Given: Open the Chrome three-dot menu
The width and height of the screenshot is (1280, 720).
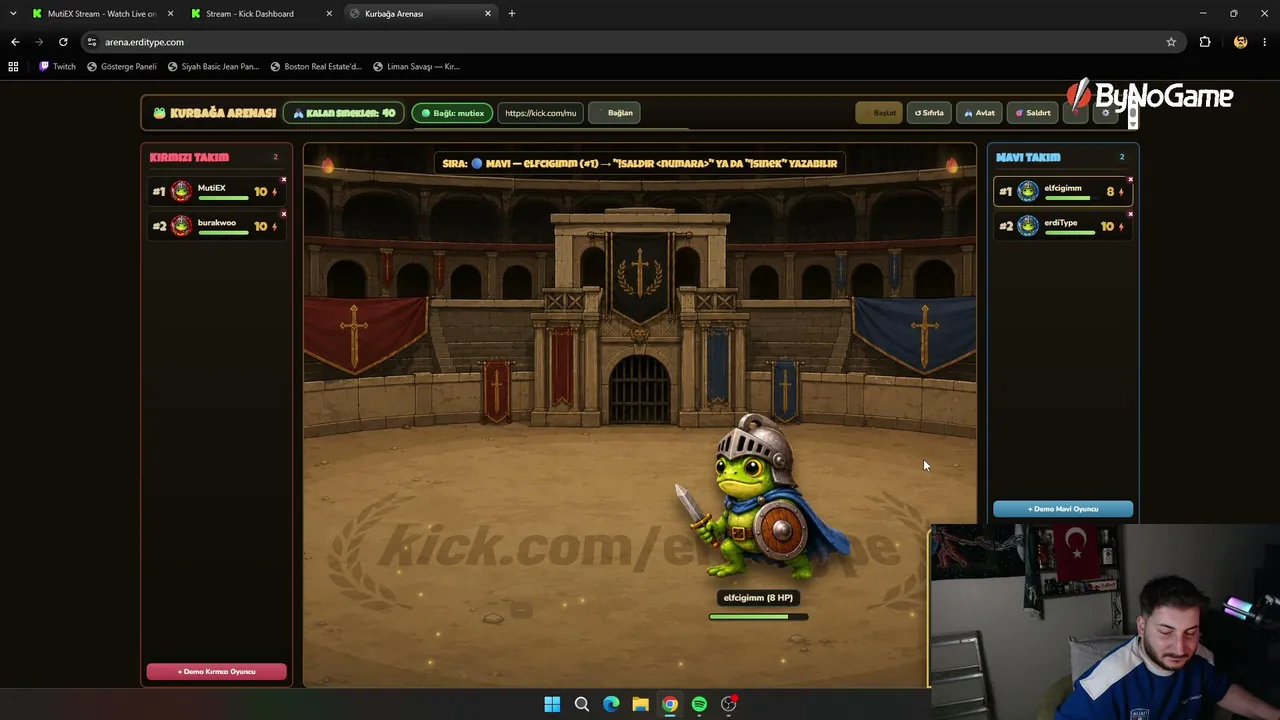Looking at the screenshot, I should (x=1265, y=42).
